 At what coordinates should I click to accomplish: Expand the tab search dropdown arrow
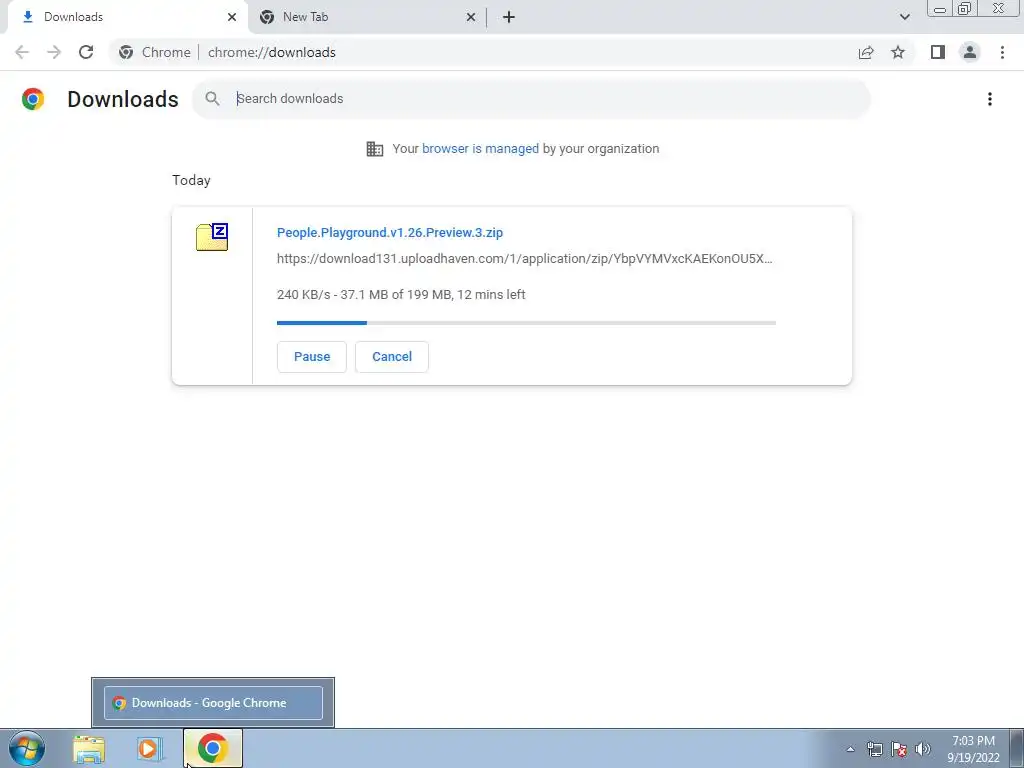(x=904, y=17)
